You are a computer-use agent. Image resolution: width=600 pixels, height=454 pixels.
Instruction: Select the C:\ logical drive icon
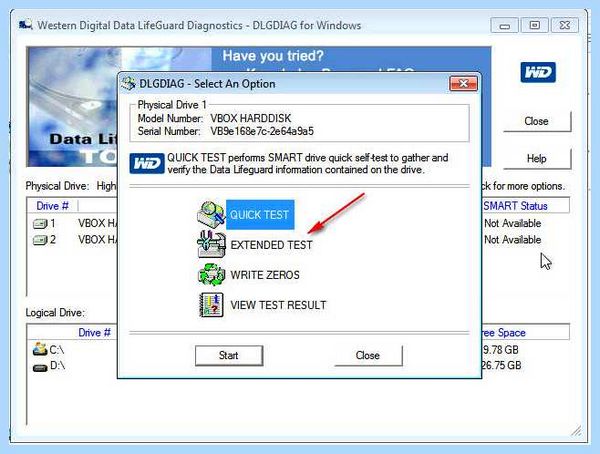40,349
